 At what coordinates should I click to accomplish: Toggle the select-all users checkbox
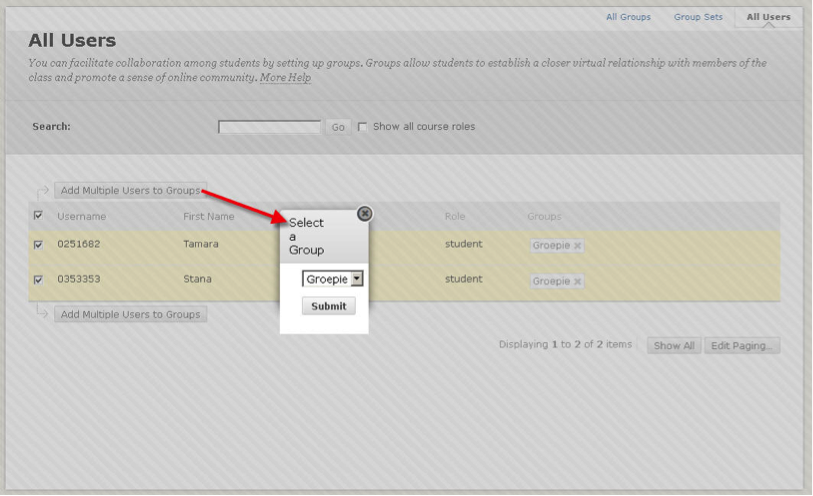[39, 216]
